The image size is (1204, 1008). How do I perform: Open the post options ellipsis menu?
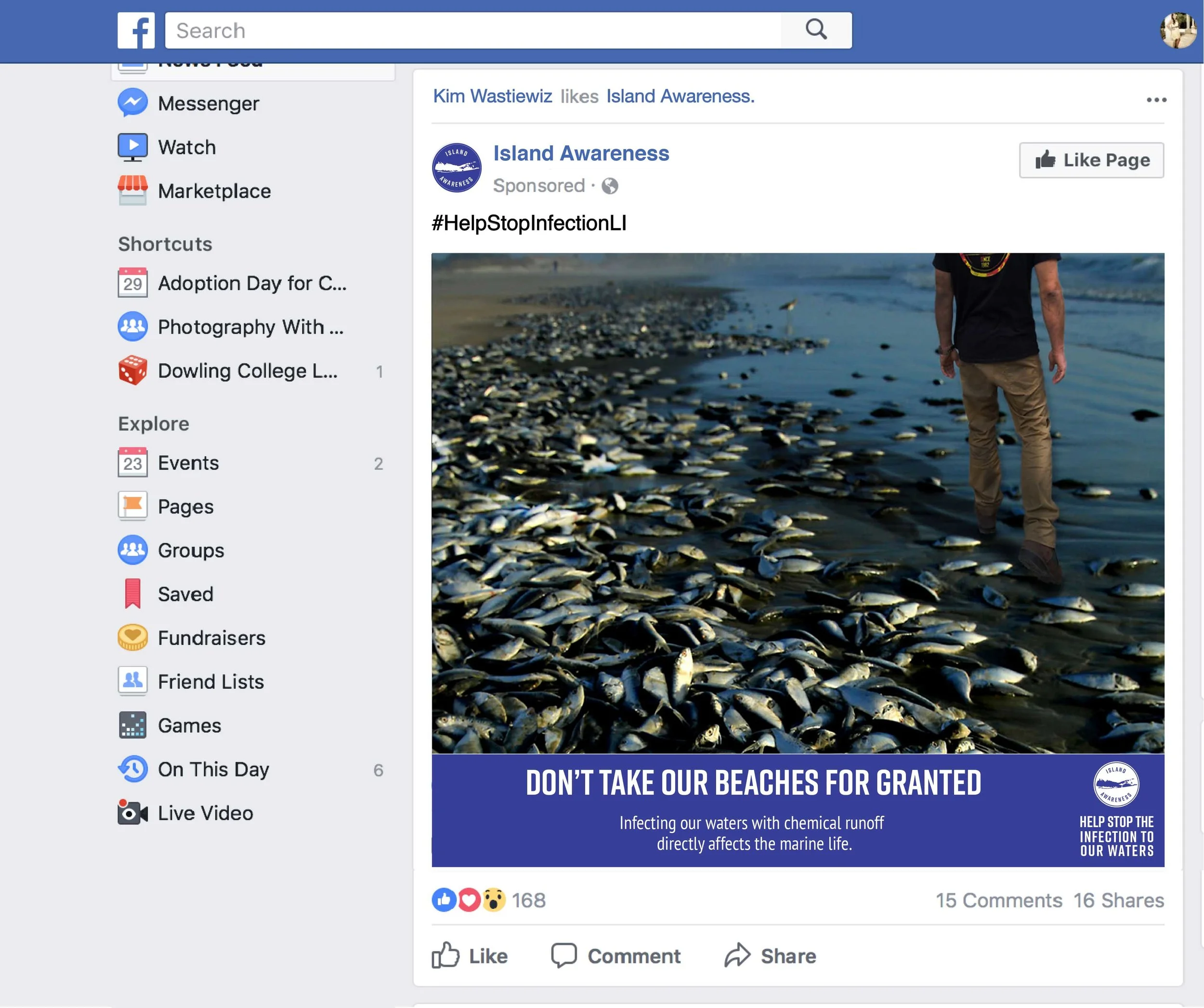click(x=1156, y=99)
